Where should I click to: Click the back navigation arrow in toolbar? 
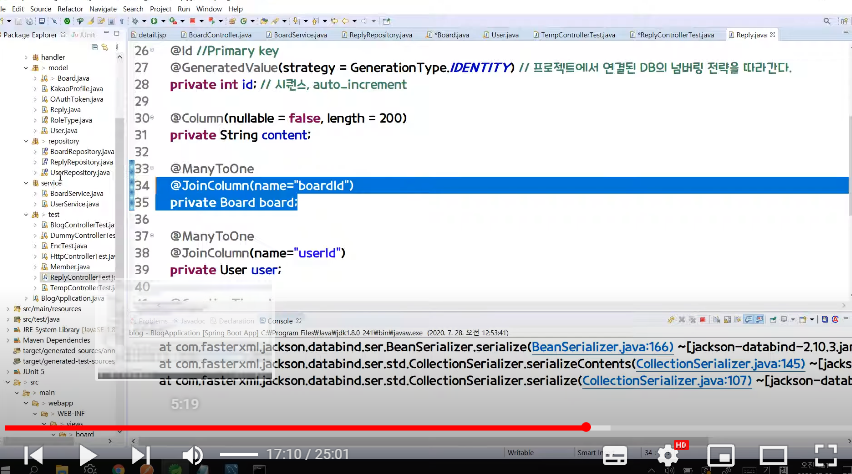(x=345, y=21)
